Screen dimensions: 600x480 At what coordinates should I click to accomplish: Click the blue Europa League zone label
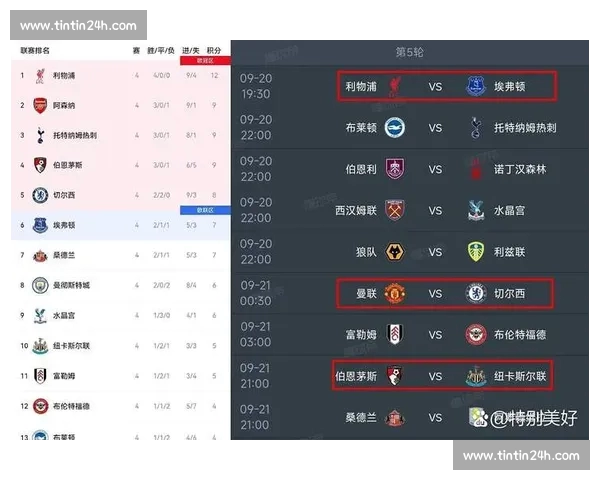tap(205, 210)
